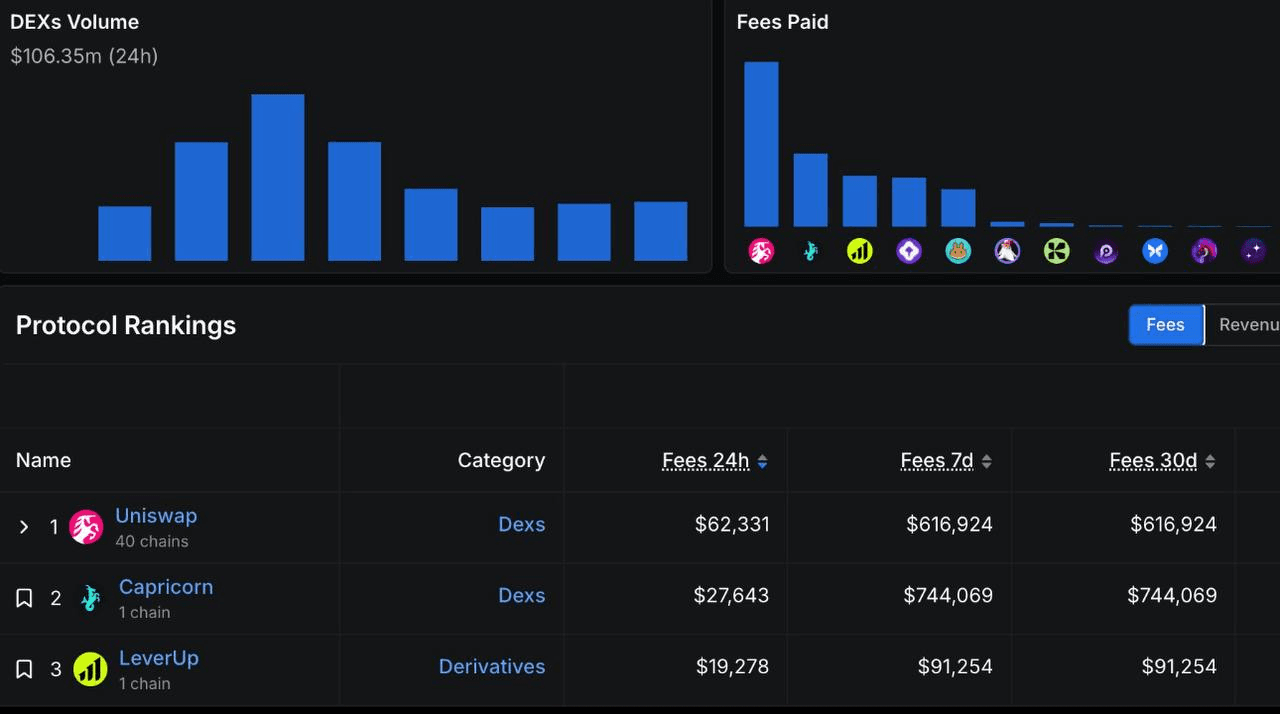Click the Uniswap logo in the rankings row
Image resolution: width=1280 pixels, height=714 pixels.
[86, 527]
